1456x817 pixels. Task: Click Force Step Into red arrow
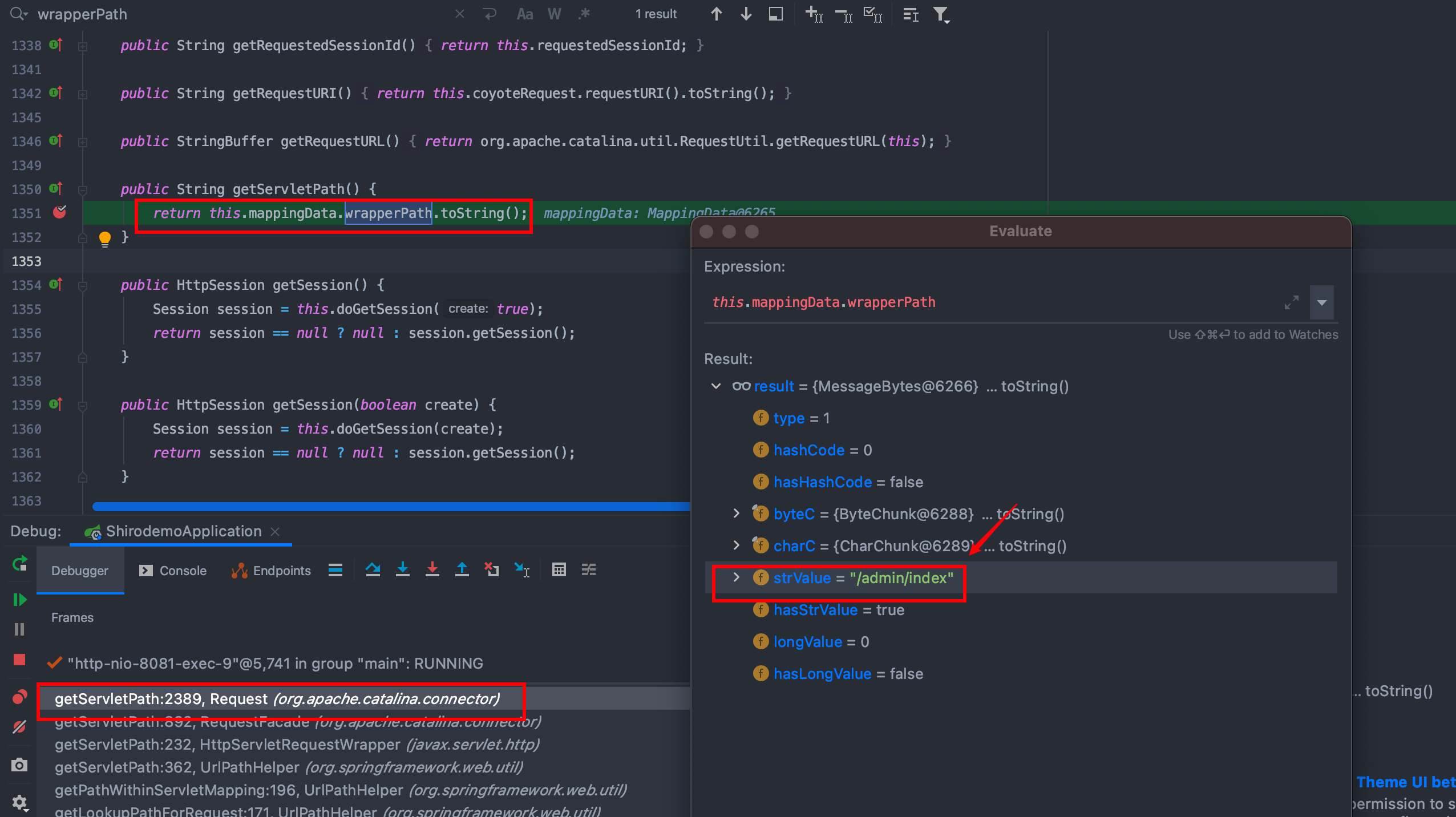coord(432,570)
